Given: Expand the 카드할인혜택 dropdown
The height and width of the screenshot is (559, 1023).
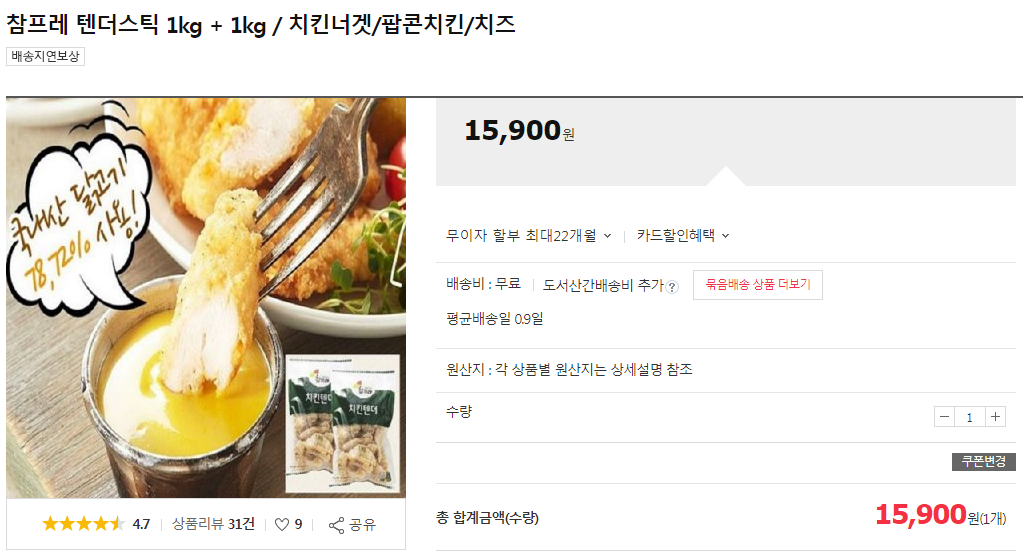Looking at the screenshot, I should tap(683, 236).
